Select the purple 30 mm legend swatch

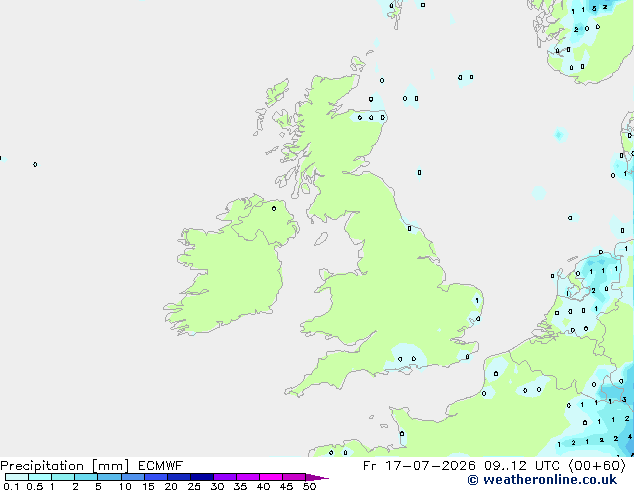225,477
